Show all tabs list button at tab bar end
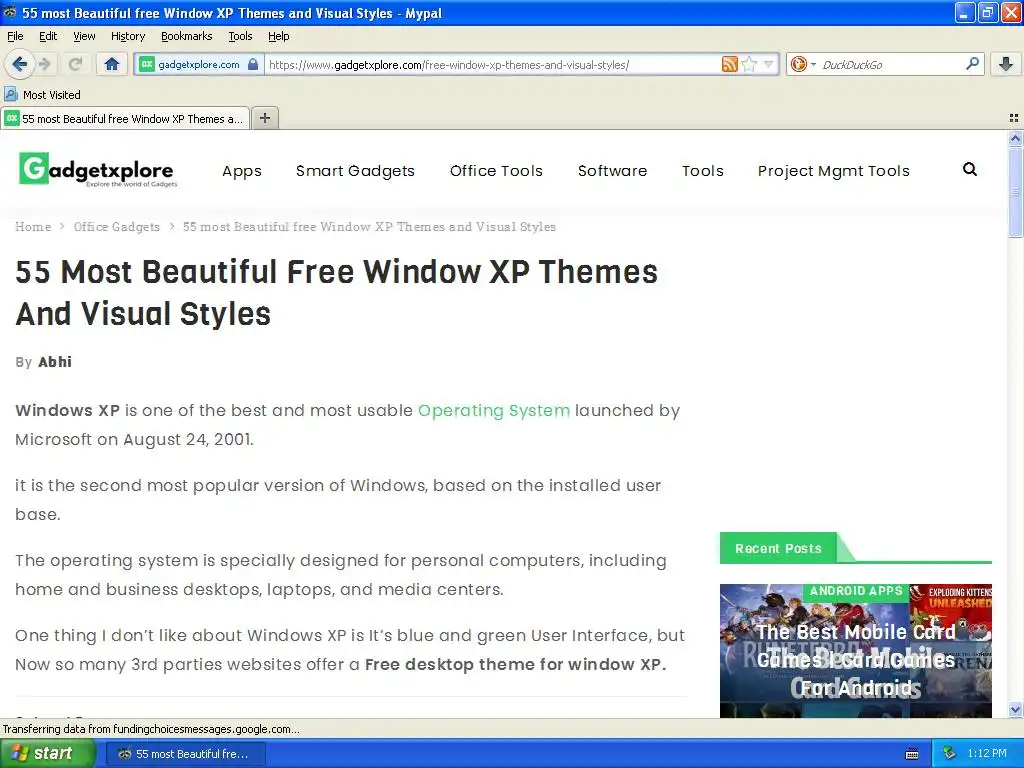 (1014, 118)
